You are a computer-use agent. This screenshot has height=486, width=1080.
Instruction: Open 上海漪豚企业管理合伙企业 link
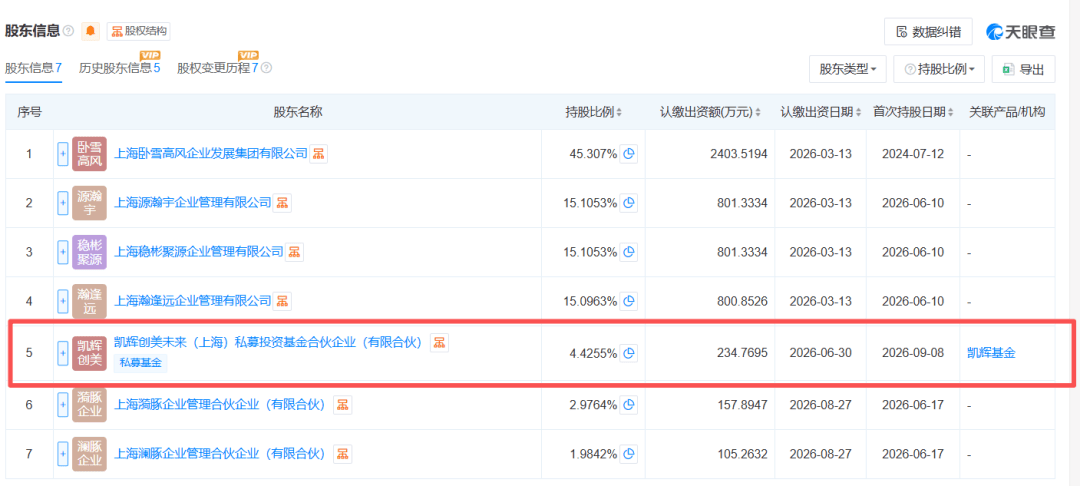click(x=219, y=405)
